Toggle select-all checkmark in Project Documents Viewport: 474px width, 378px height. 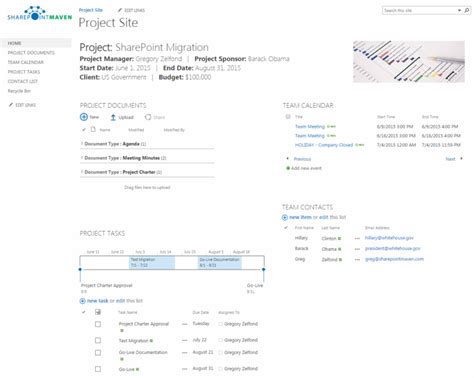[x=84, y=130]
